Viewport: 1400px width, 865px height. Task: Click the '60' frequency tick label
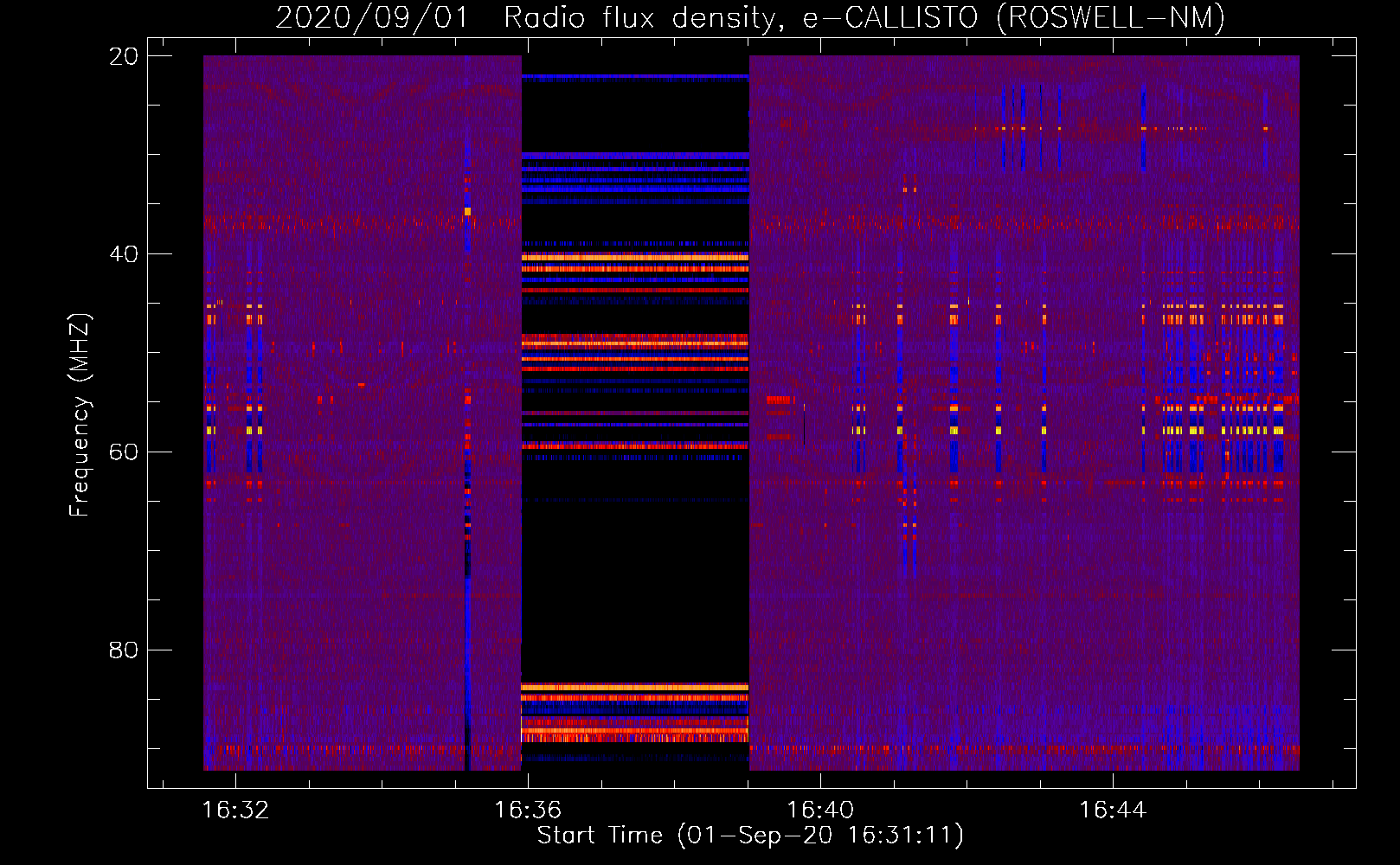tap(124, 452)
